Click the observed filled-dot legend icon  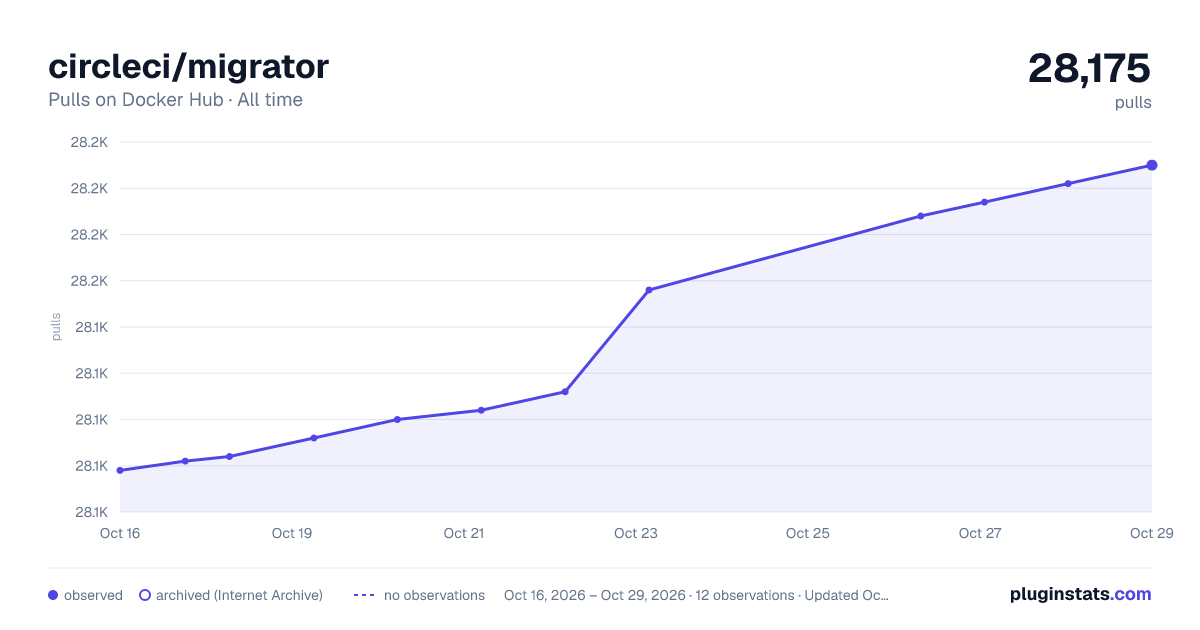[x=53, y=595]
